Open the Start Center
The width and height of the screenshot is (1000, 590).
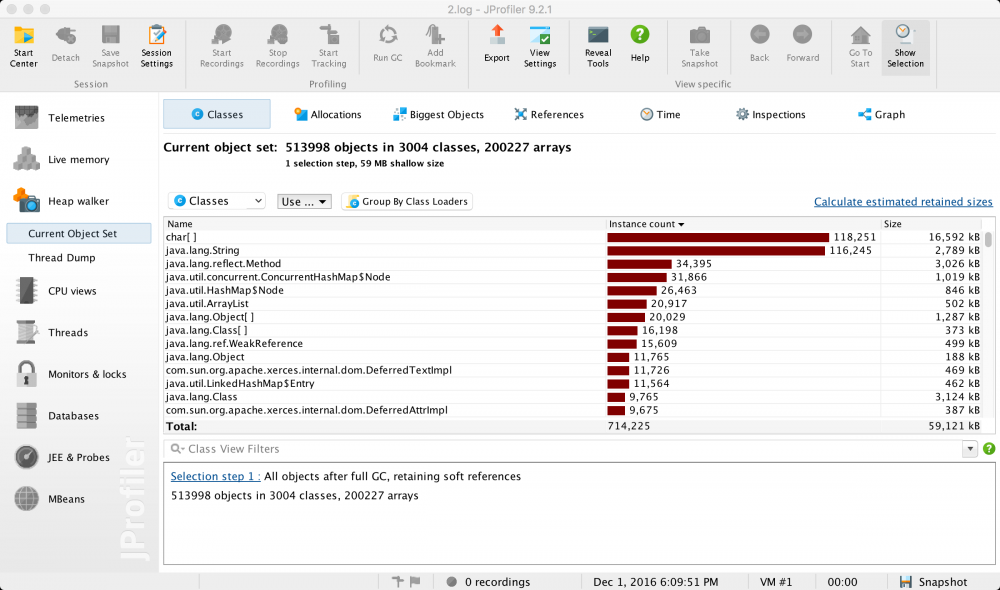point(24,46)
